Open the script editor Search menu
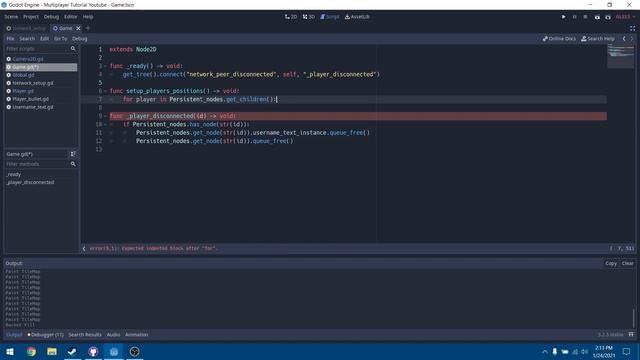This screenshot has height=360, width=640. pyautogui.click(x=27, y=38)
